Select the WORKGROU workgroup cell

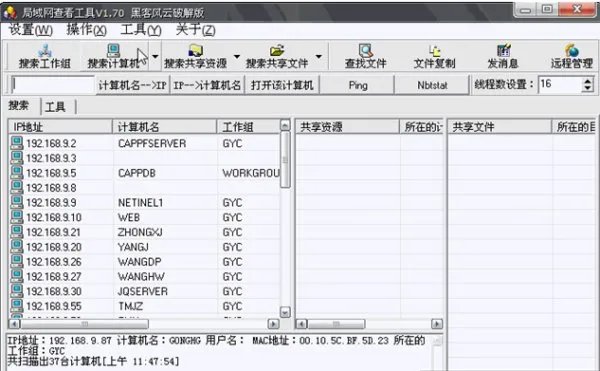coord(251,173)
